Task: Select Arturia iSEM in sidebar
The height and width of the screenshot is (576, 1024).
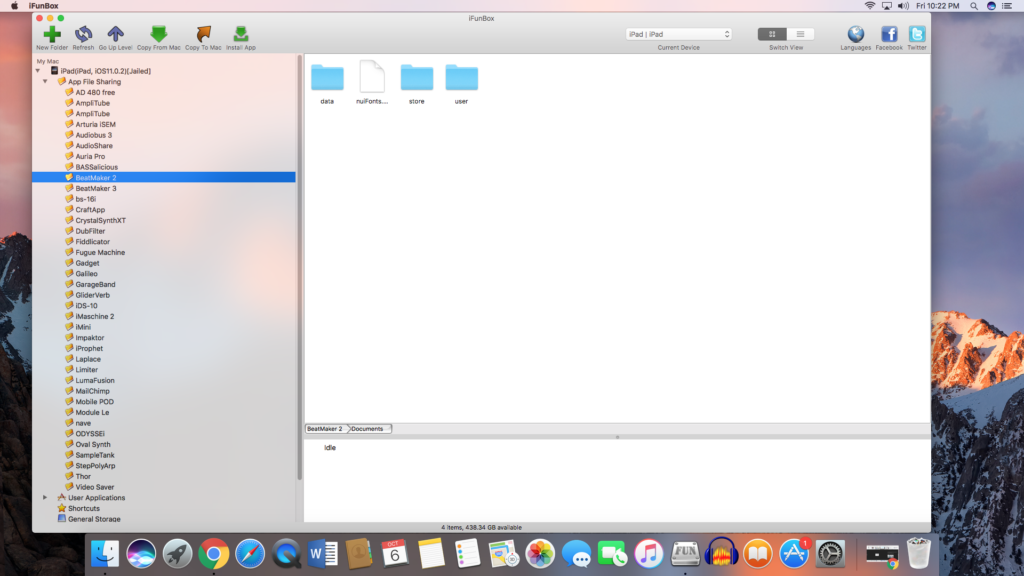Action: [95, 125]
